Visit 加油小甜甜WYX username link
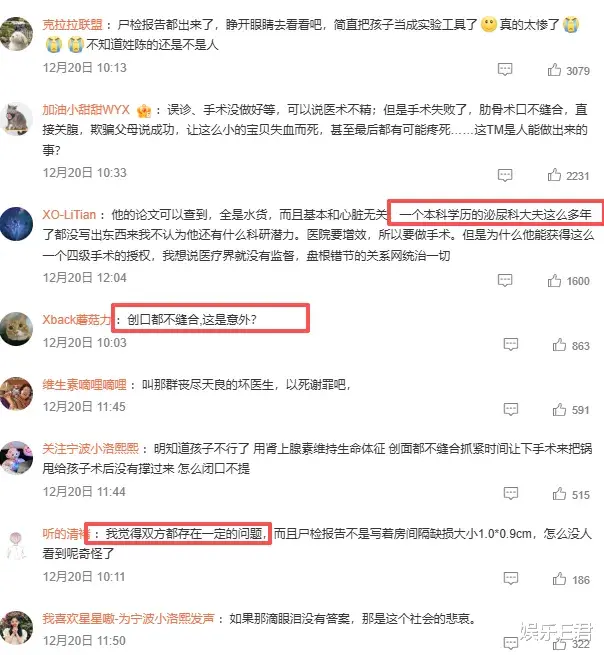Viewport: 604px width, 655px height. point(86,110)
